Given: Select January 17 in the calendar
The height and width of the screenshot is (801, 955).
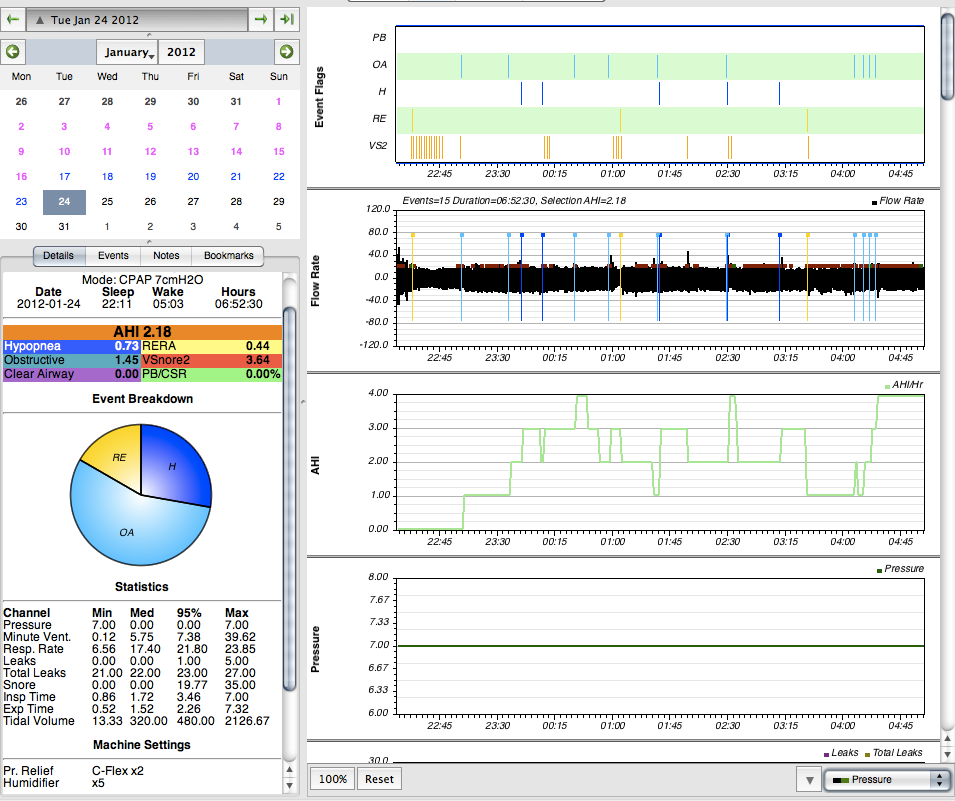Looking at the screenshot, I should [64, 176].
